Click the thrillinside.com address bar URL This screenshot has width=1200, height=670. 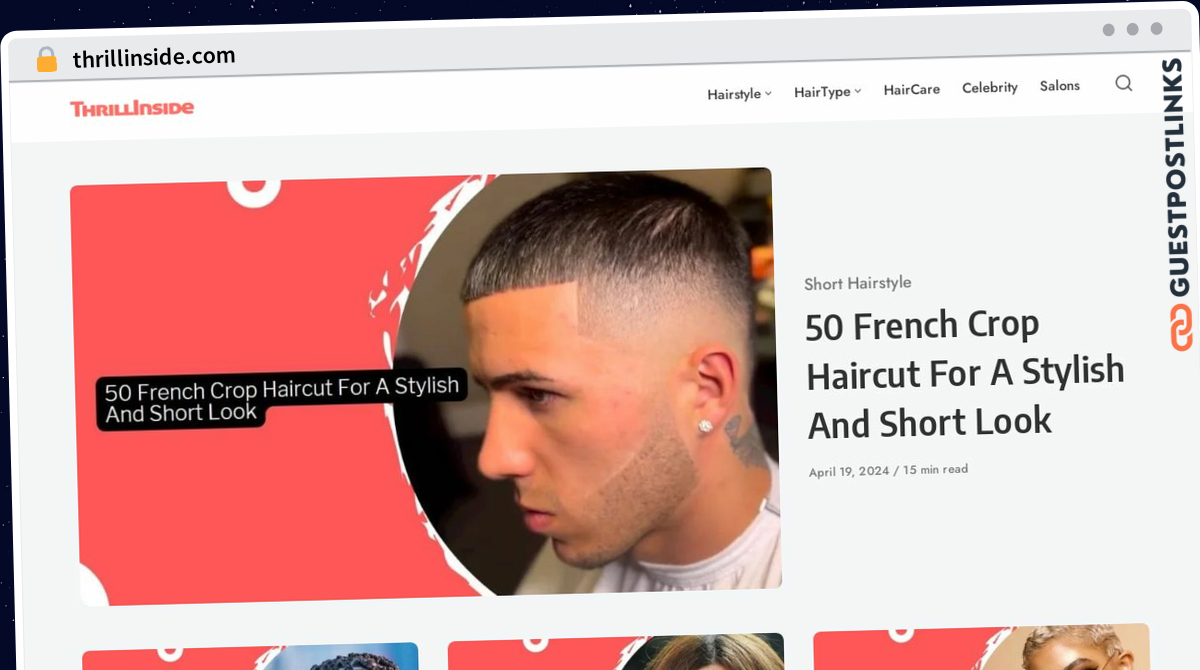click(154, 57)
